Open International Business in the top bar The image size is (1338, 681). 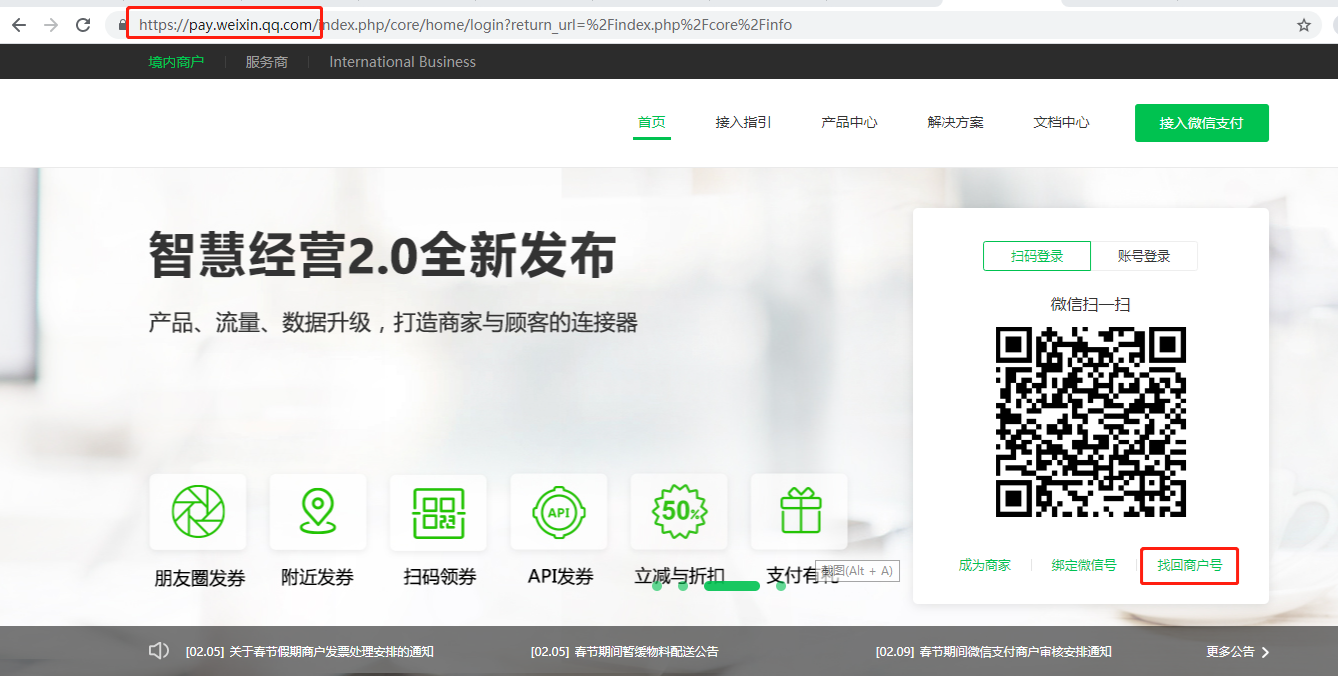[402, 62]
